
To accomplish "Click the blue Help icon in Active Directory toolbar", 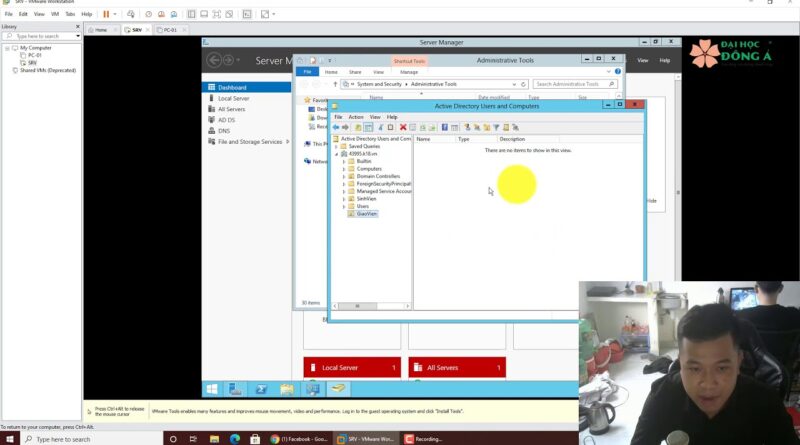I will 444,128.
